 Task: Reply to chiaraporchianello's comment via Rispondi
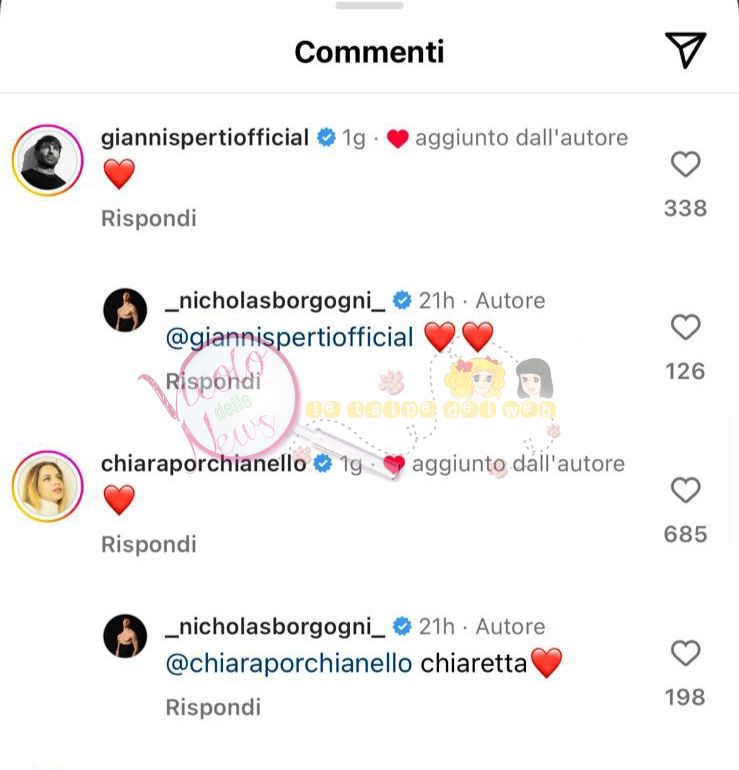pos(149,544)
